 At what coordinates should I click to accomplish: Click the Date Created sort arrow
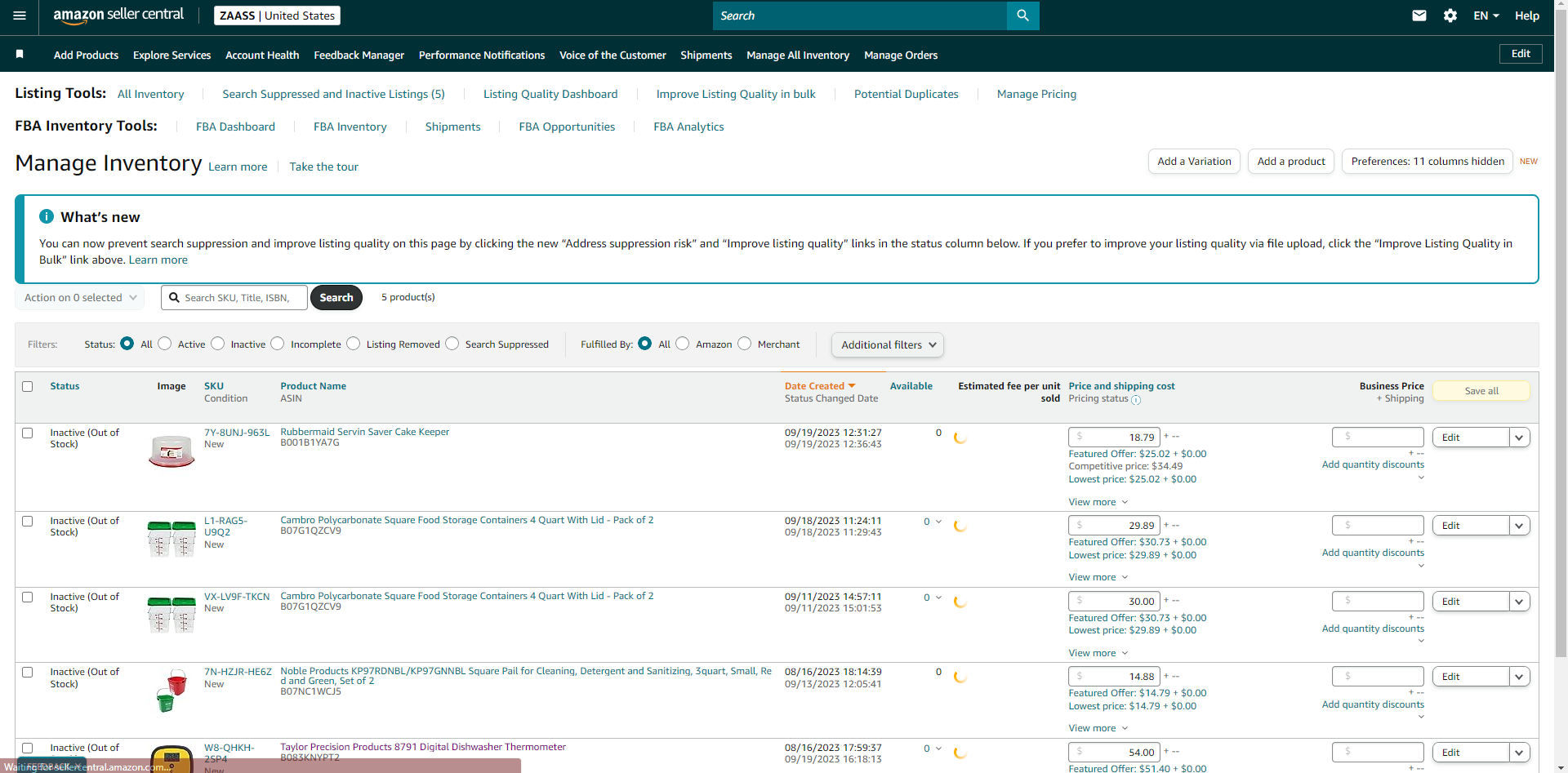(852, 386)
